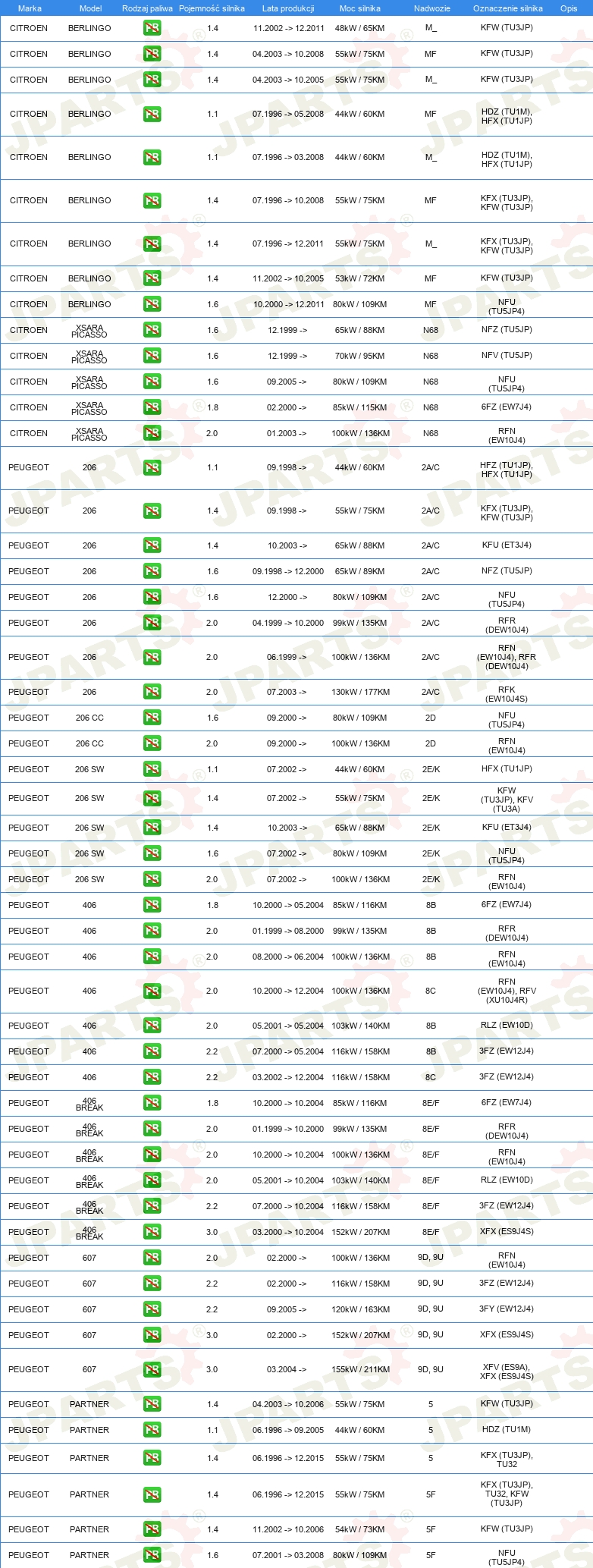The height and width of the screenshot is (1568, 593).
Task: Click the fuel icon in the Partner 54kW / 73KM row
Action: coord(152,1529)
